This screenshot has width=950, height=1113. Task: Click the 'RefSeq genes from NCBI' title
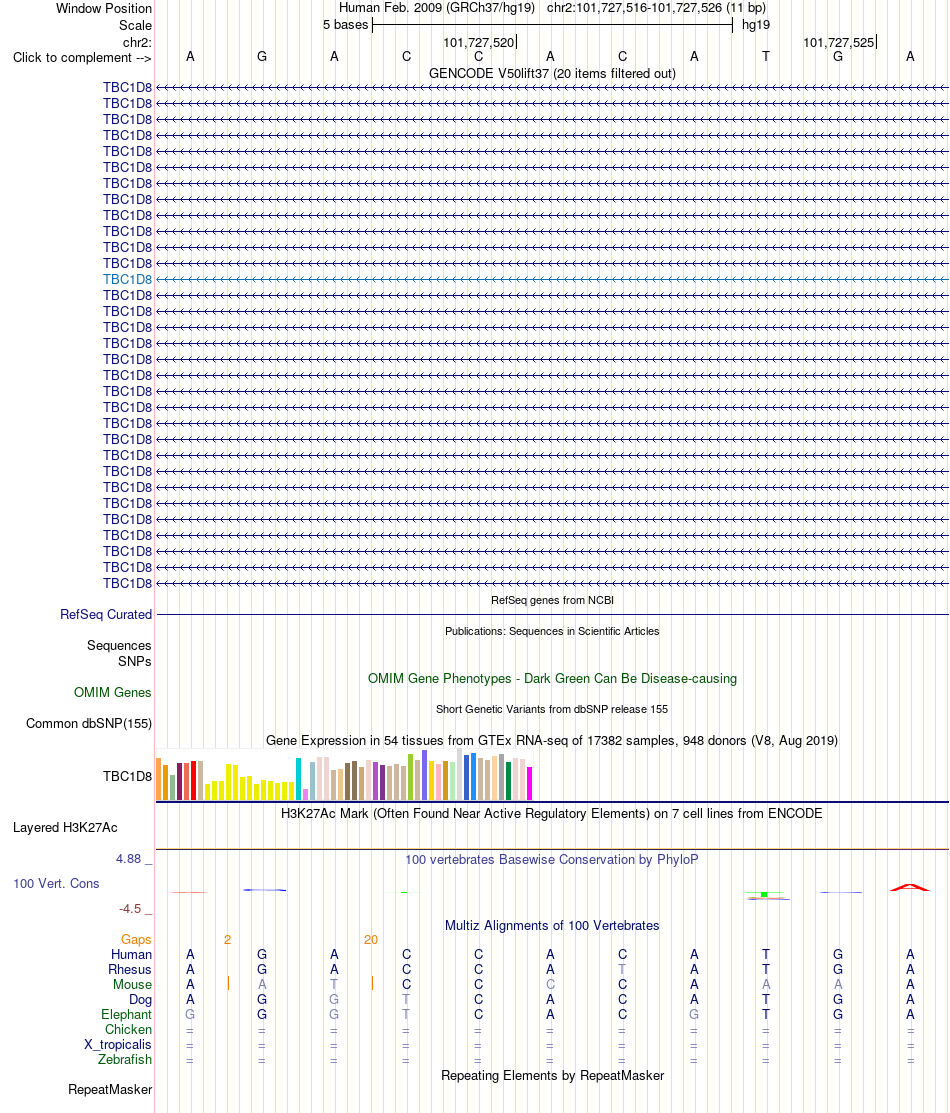pos(552,601)
